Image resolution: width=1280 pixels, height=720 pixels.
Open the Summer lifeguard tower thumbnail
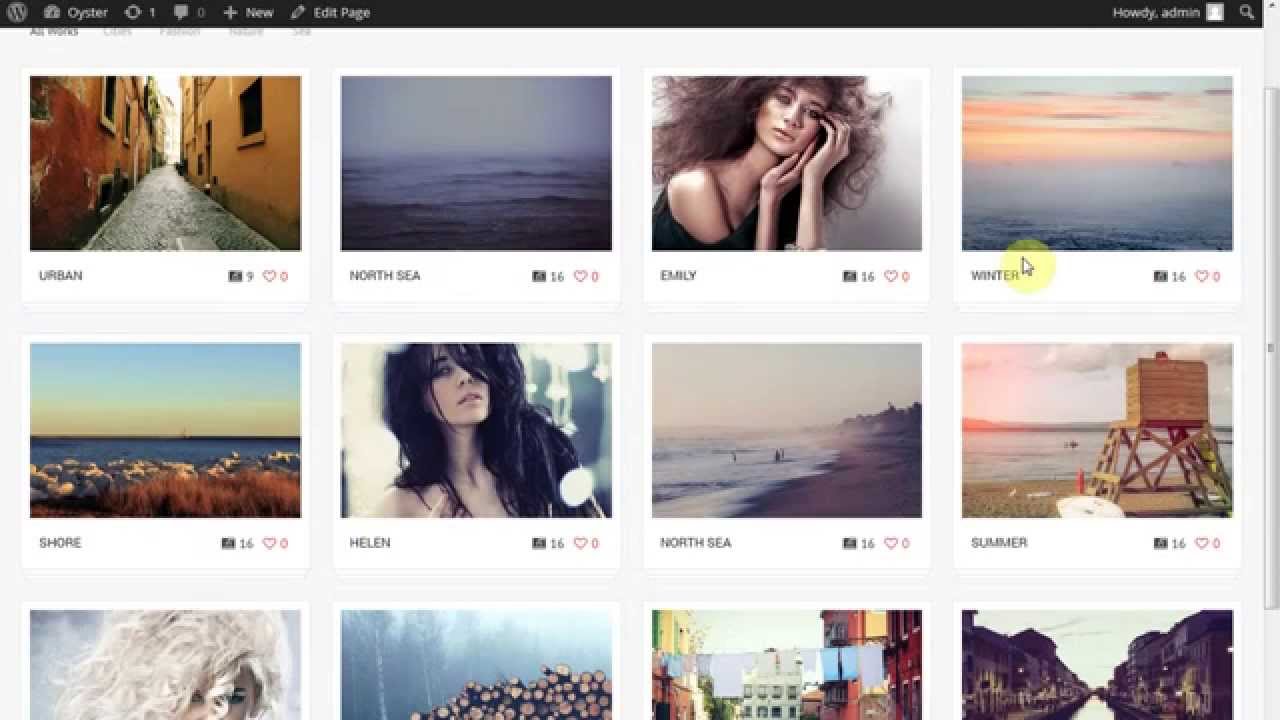pyautogui.click(x=1097, y=430)
